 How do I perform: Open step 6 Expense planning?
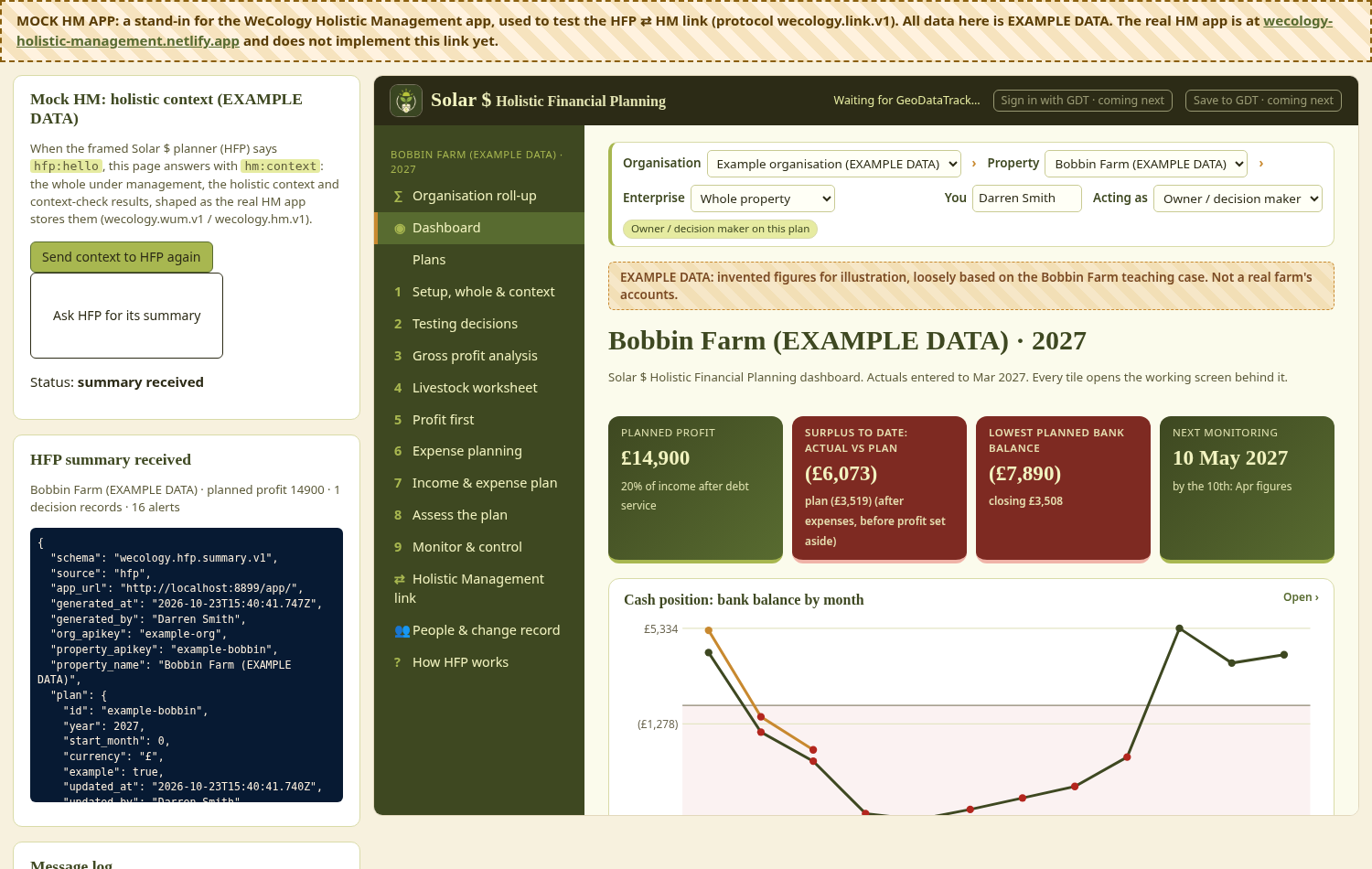(x=479, y=451)
